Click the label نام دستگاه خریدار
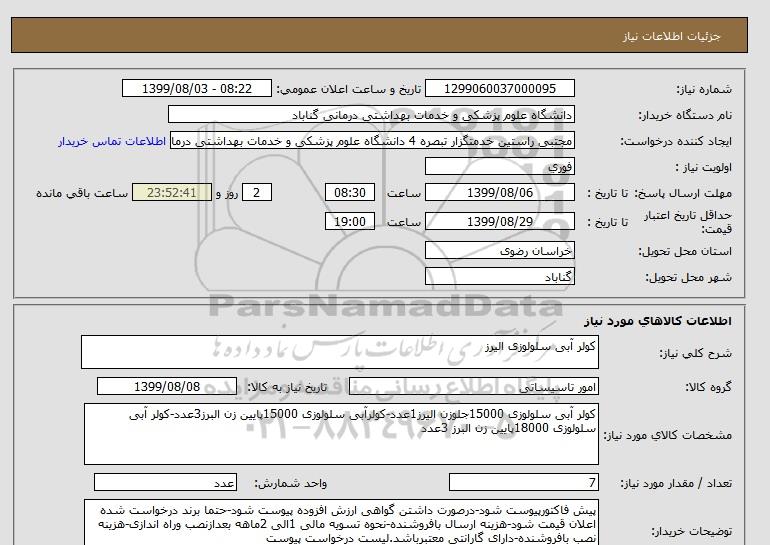This screenshot has height=545, width=770. click(x=685, y=115)
